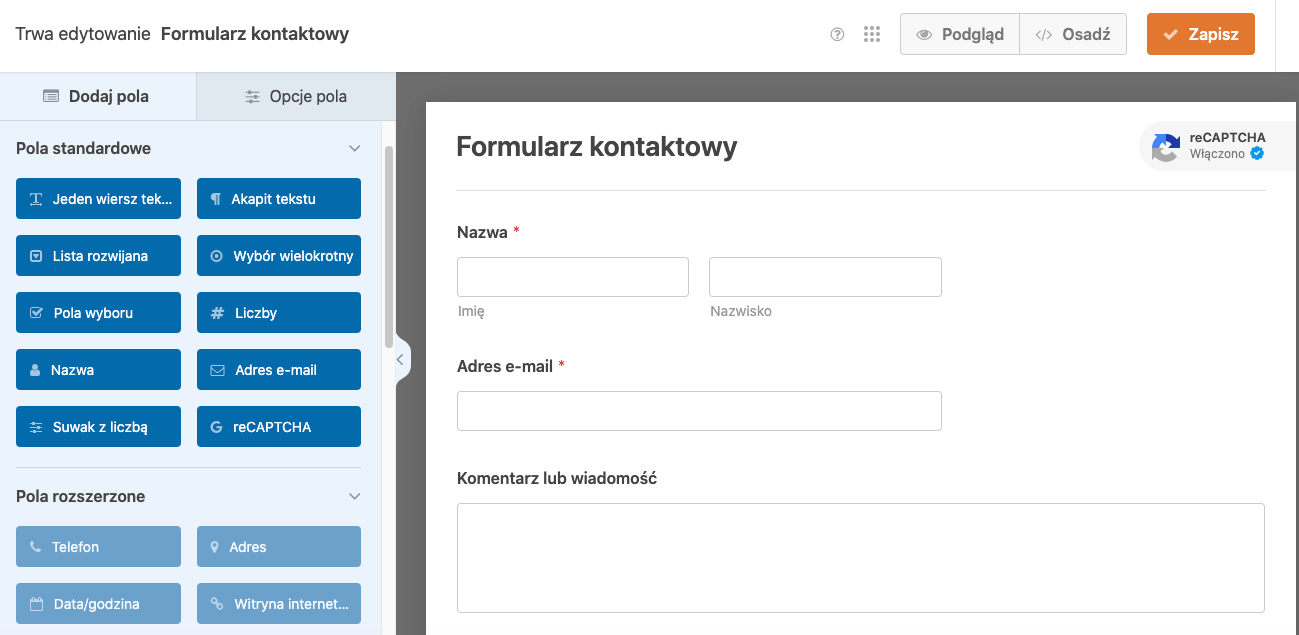The width and height of the screenshot is (1299, 635).
Task: Collapse the left sidebar panel arrow
Action: 400,359
